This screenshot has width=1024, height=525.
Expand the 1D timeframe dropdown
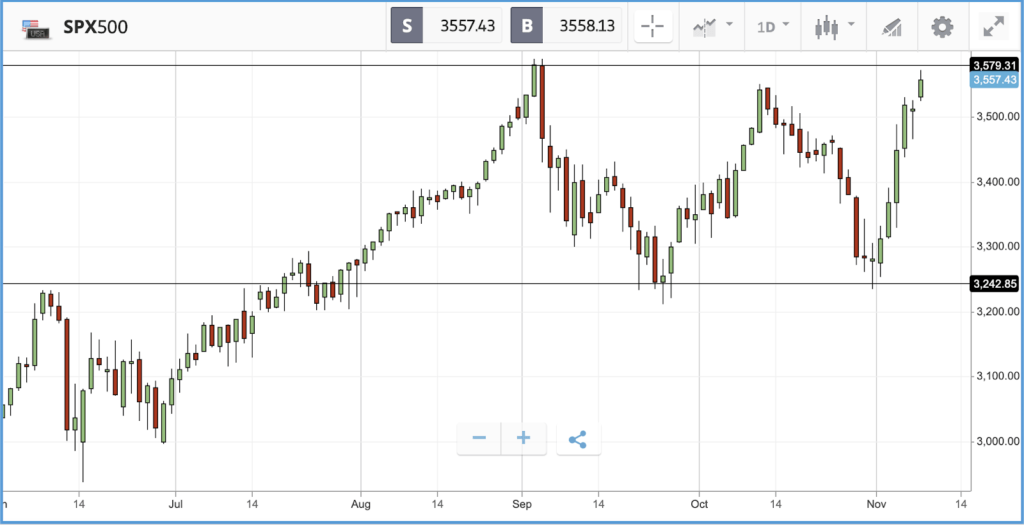pyautogui.click(x=773, y=27)
